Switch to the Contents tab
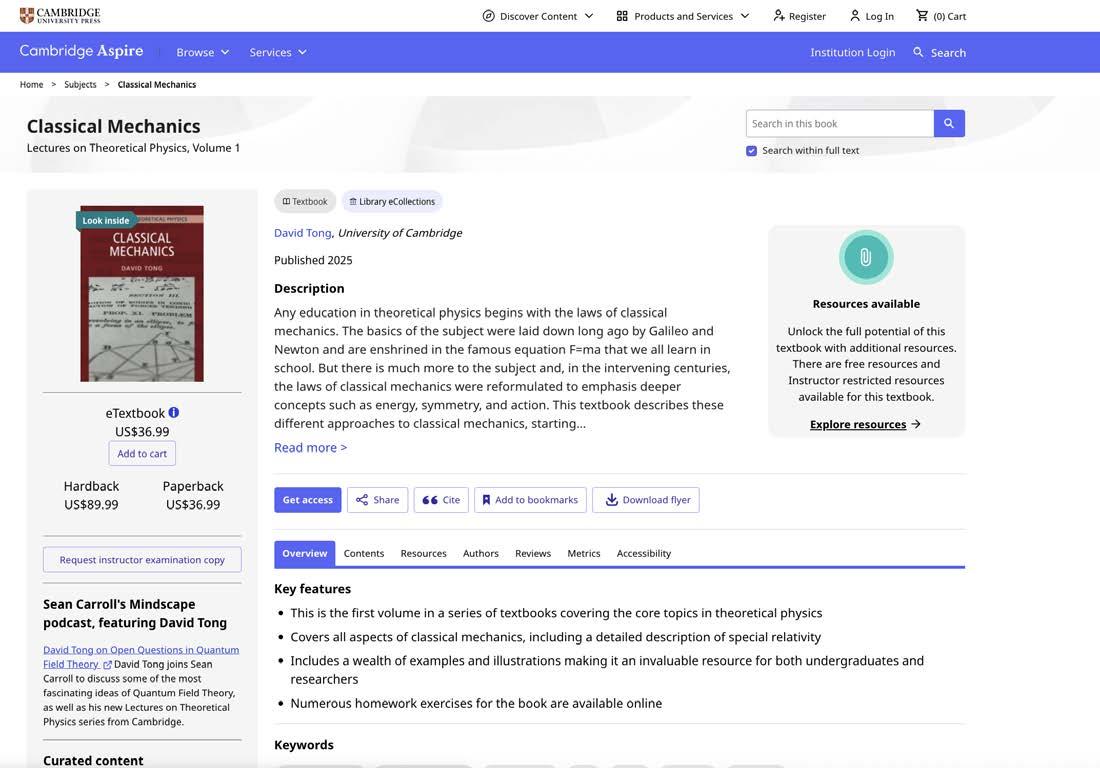The width and height of the screenshot is (1100, 768). (x=364, y=553)
